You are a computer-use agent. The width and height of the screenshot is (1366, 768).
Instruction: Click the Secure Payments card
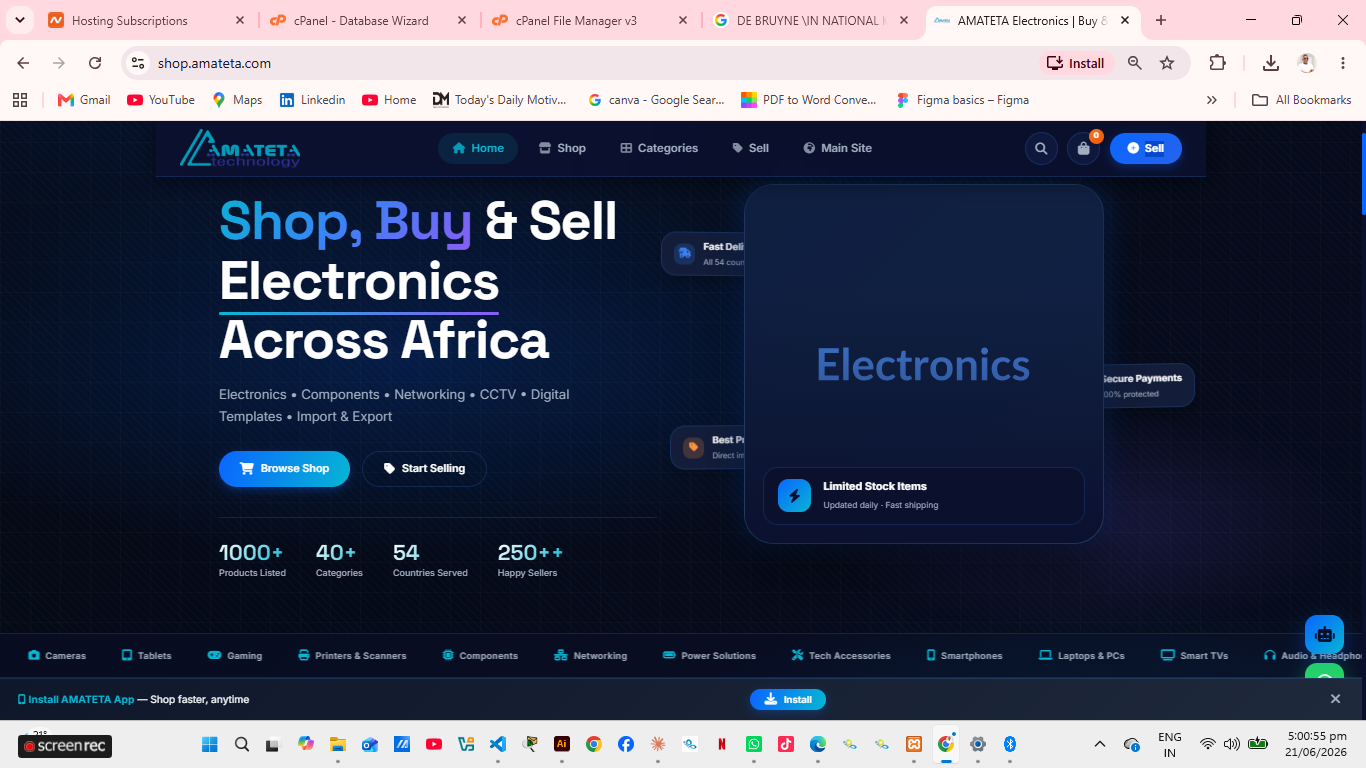1148,385
